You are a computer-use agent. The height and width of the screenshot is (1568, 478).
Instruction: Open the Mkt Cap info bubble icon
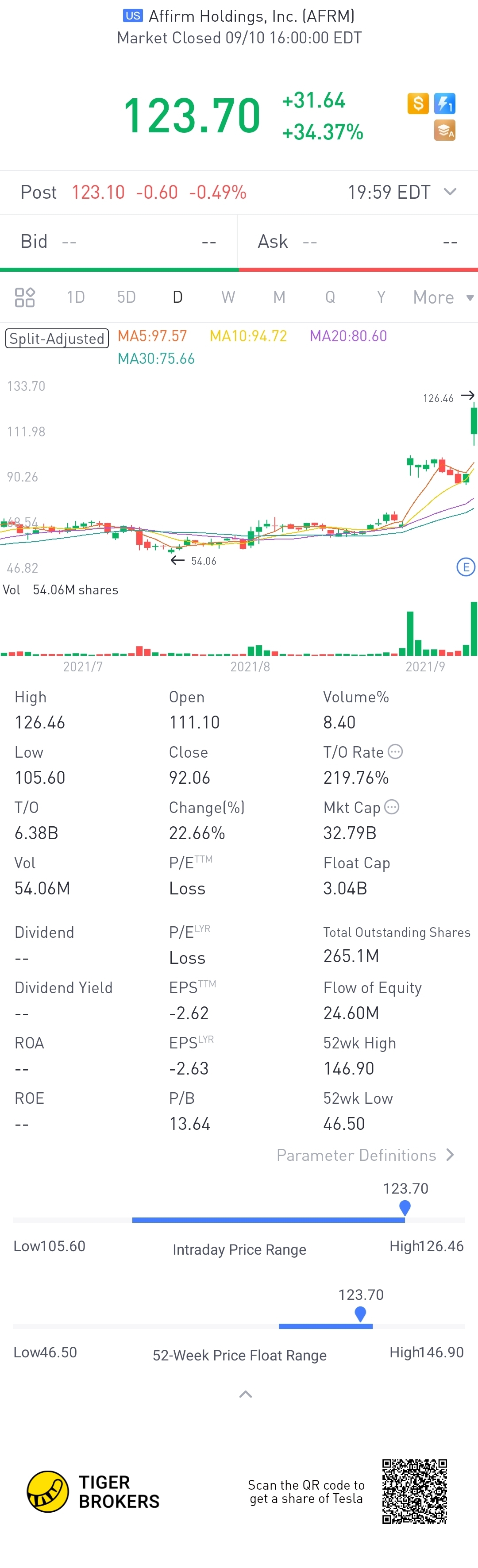pos(392,807)
